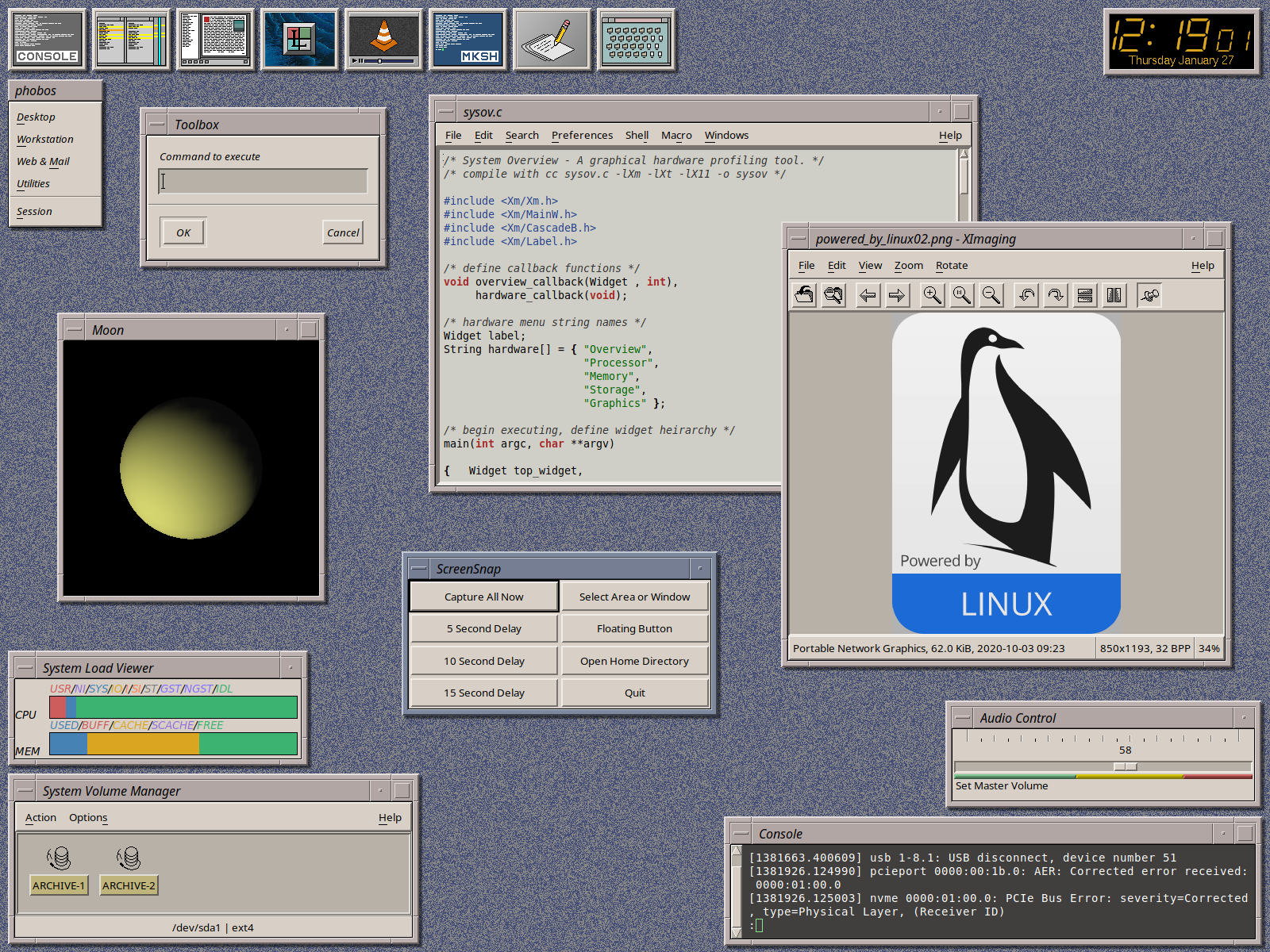Open window menu of Toolbox dialog
Screen dimensions: 1270x952
pos(156,125)
